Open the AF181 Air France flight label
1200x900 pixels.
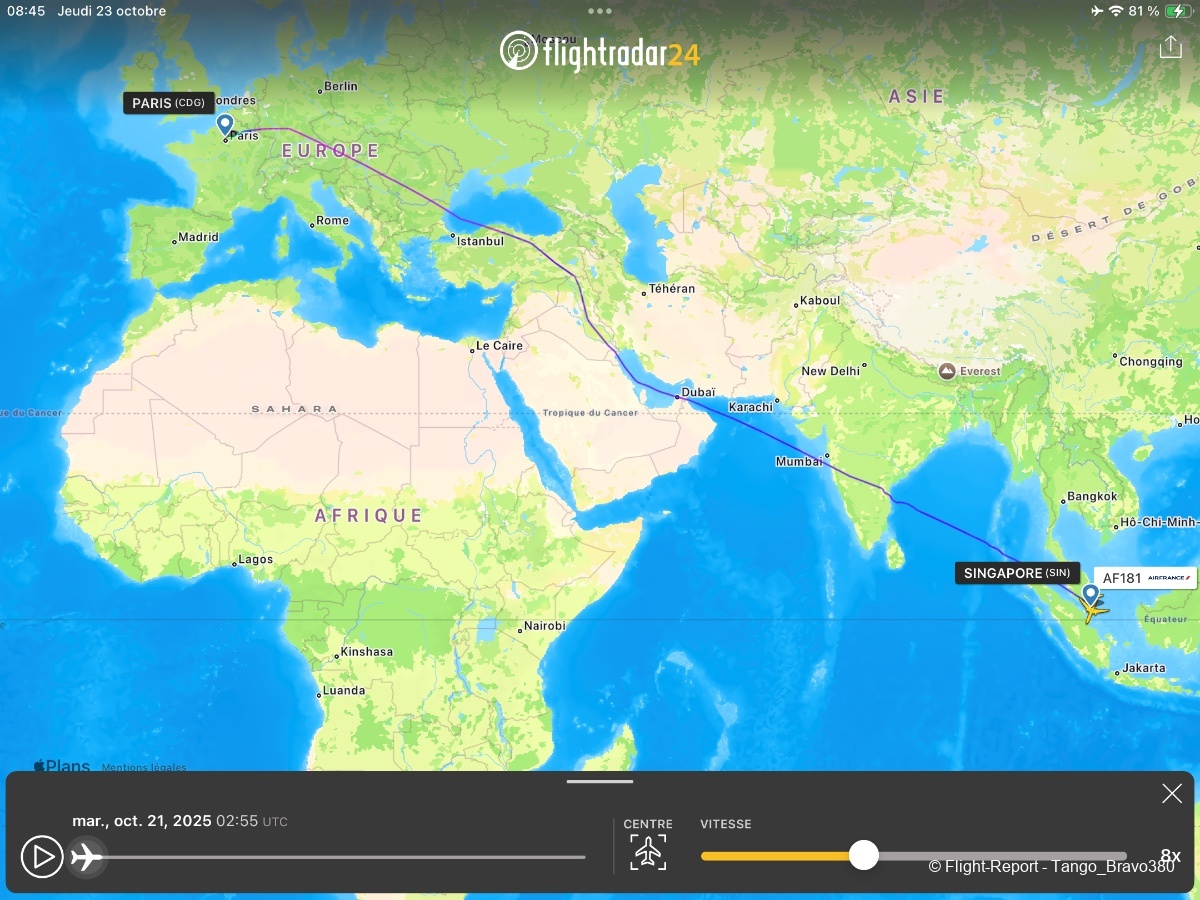[x=1146, y=578]
